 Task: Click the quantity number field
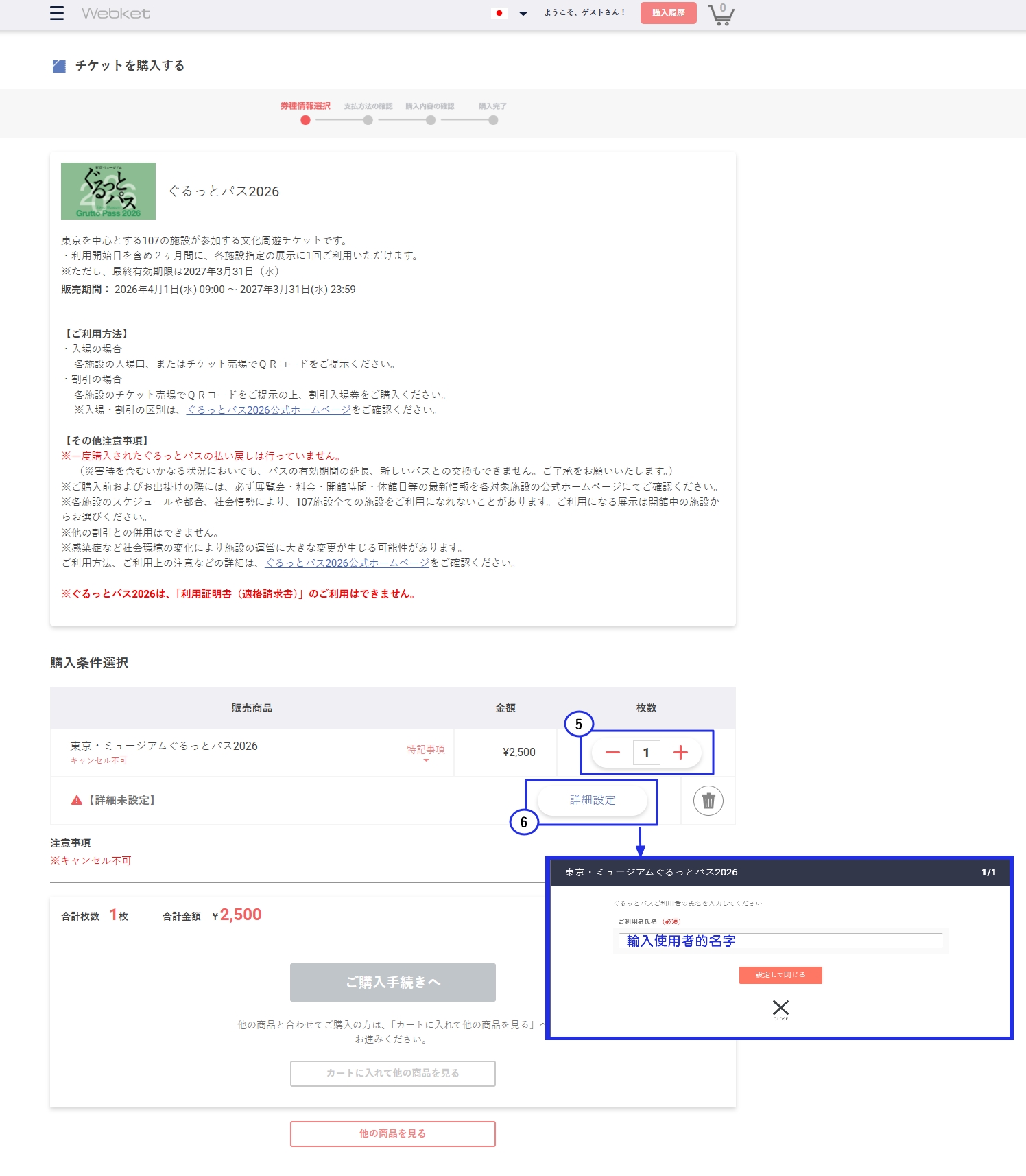646,753
